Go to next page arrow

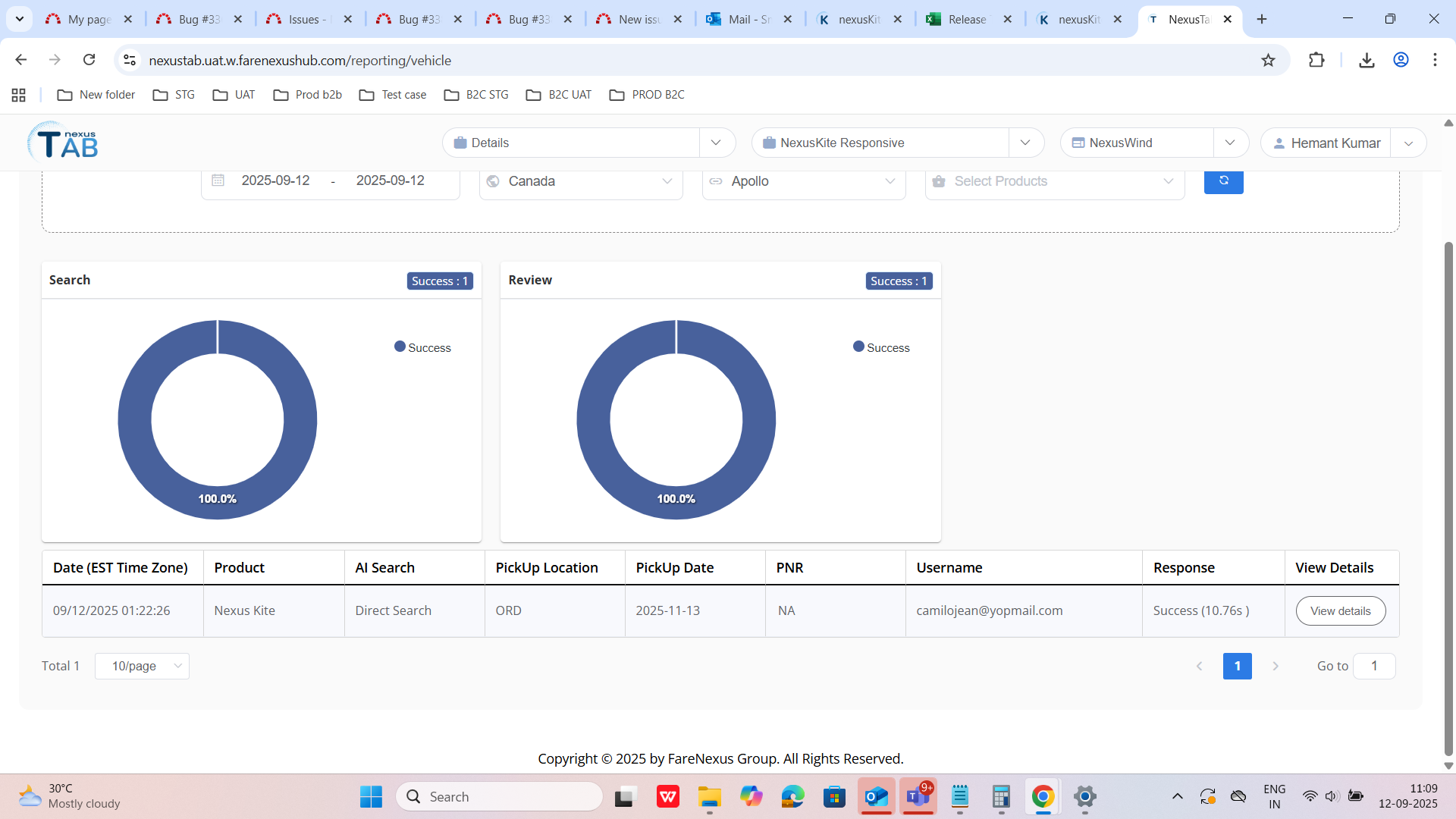(x=1276, y=666)
